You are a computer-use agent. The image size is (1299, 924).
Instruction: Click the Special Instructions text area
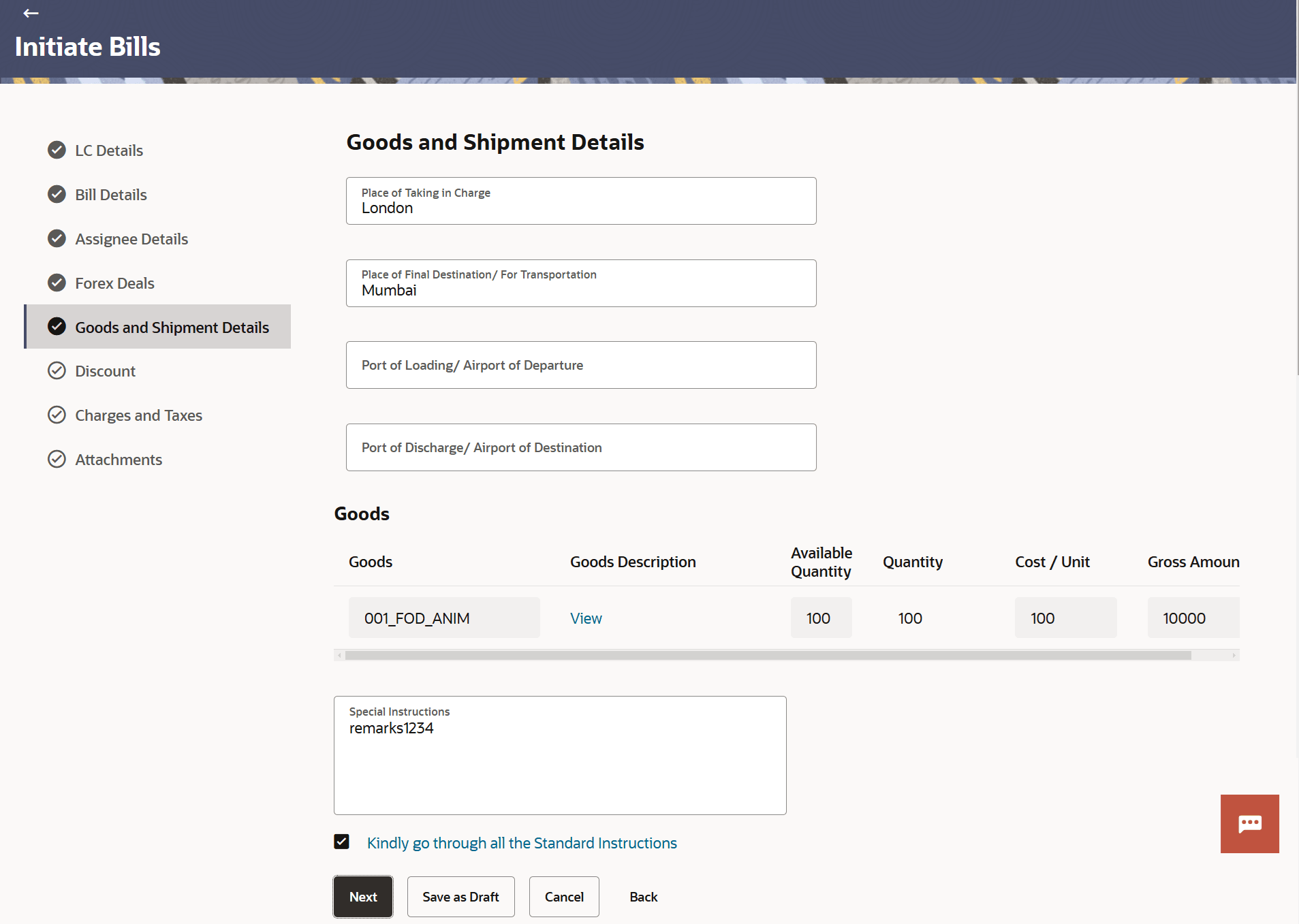click(560, 755)
